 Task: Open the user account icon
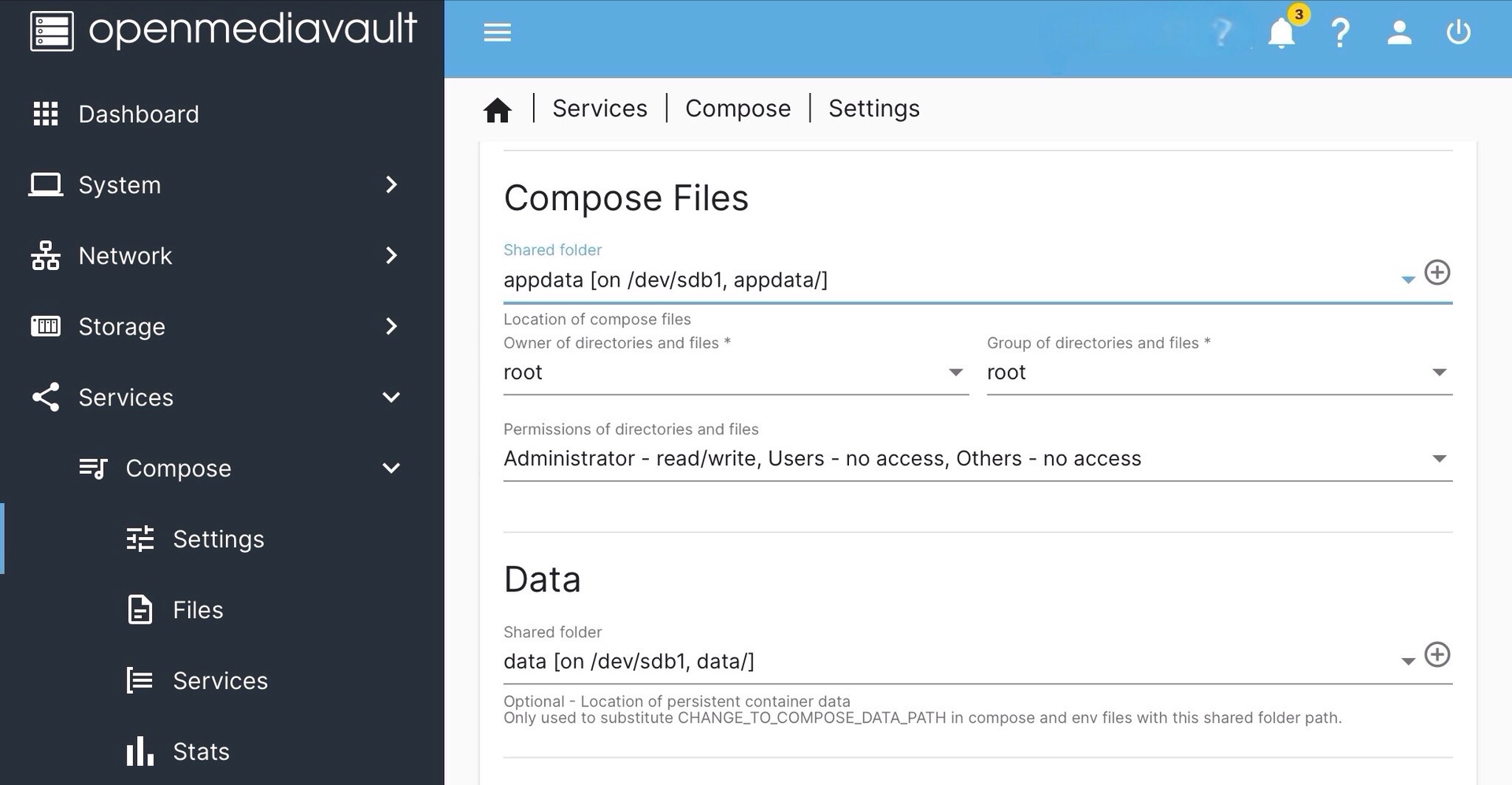[1399, 32]
